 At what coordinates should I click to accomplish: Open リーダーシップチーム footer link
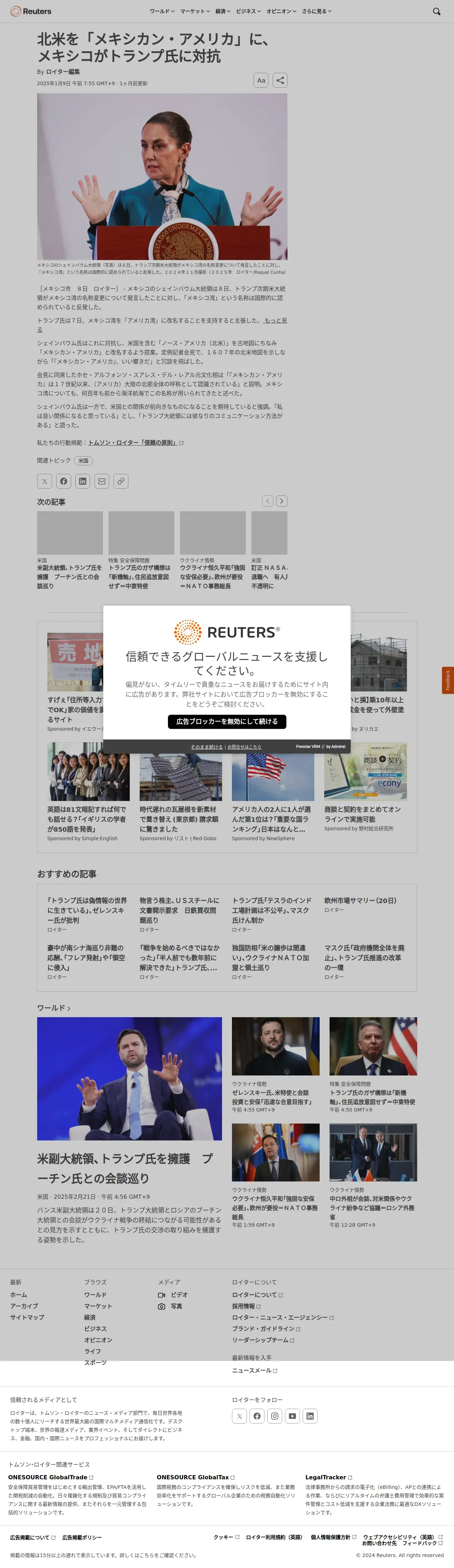point(263,1340)
